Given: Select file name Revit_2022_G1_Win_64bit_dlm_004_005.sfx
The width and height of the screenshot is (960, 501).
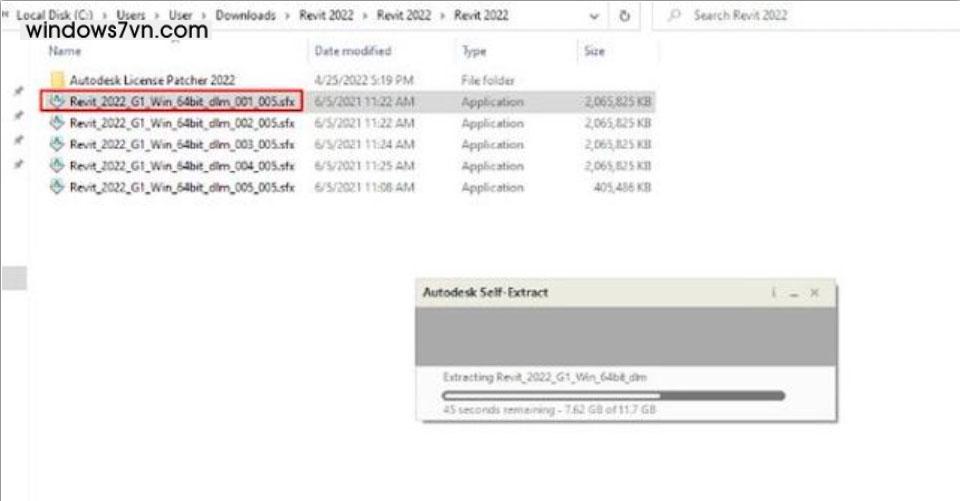Looking at the screenshot, I should point(182,165).
